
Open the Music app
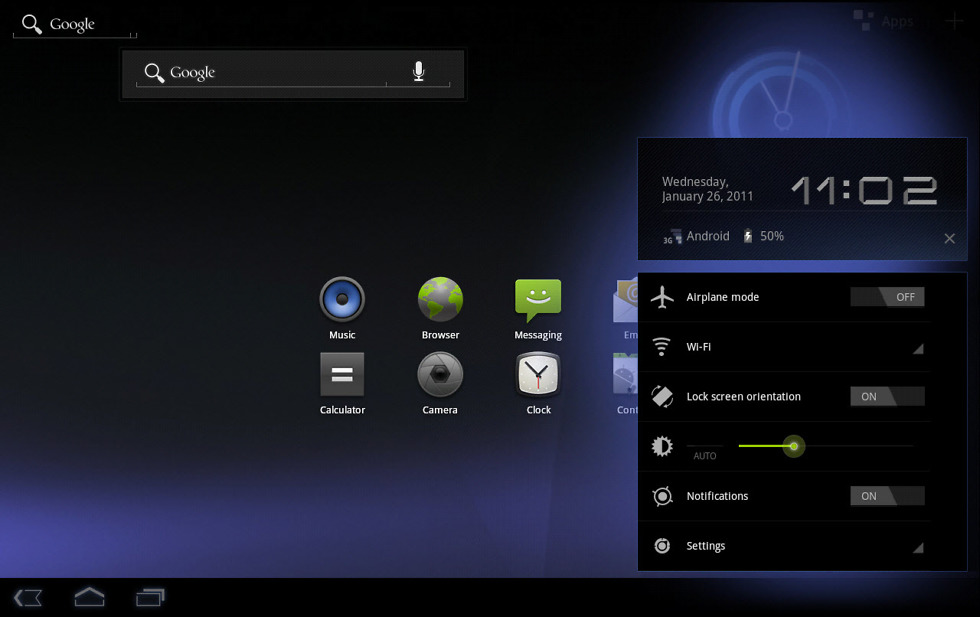pos(342,299)
